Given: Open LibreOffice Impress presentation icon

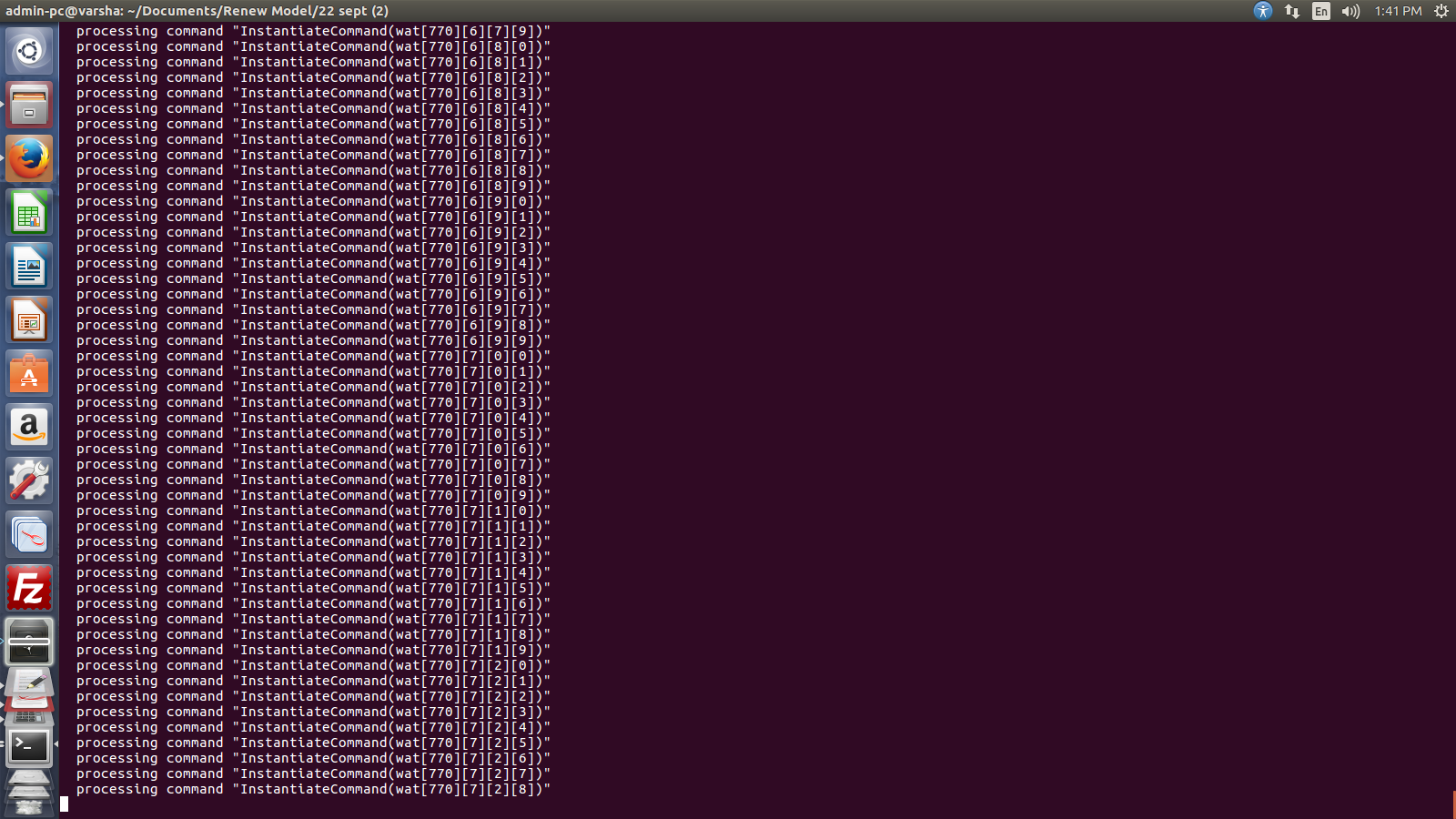Looking at the screenshot, I should point(29,319).
